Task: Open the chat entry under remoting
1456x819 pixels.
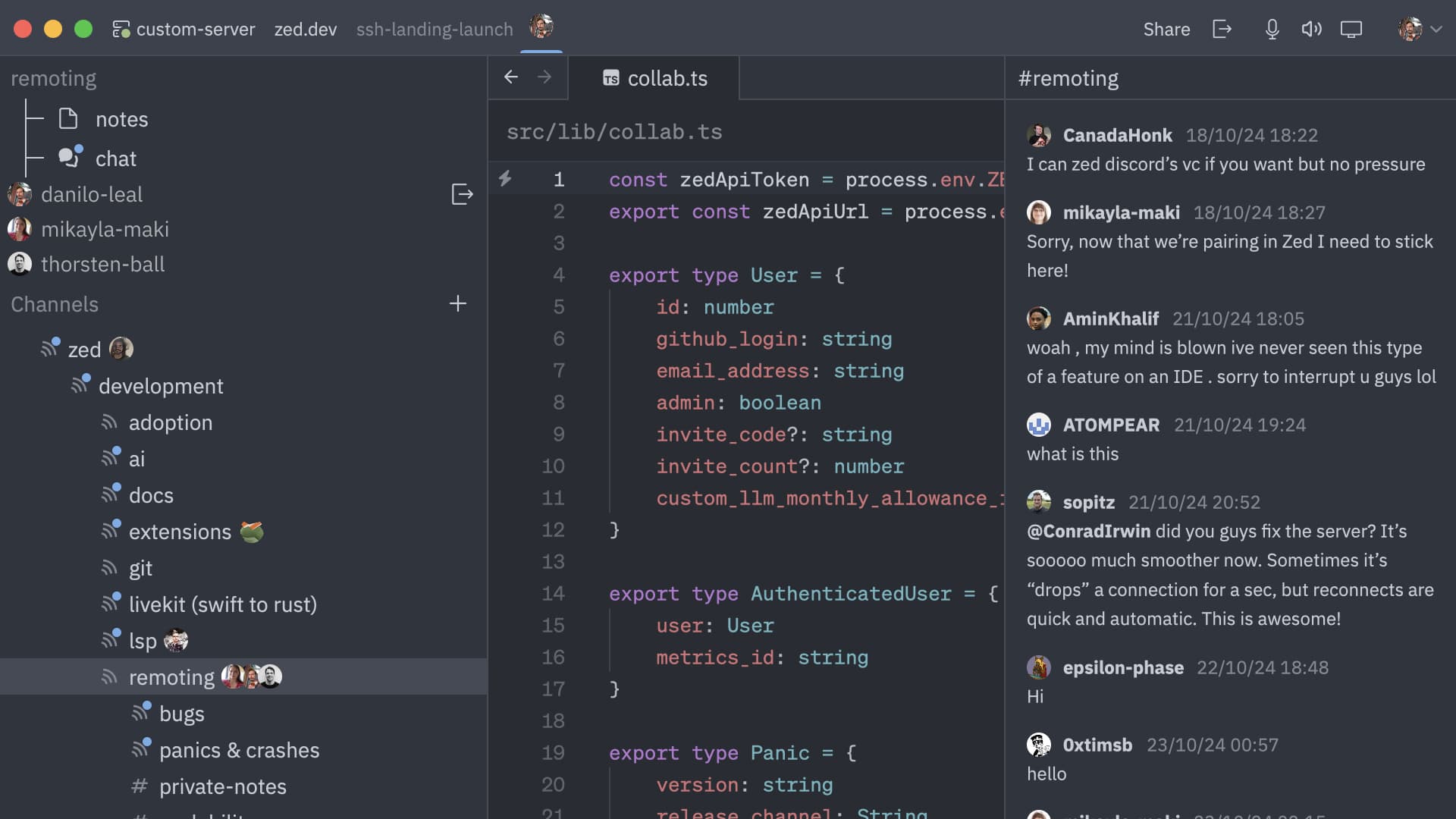Action: (115, 158)
